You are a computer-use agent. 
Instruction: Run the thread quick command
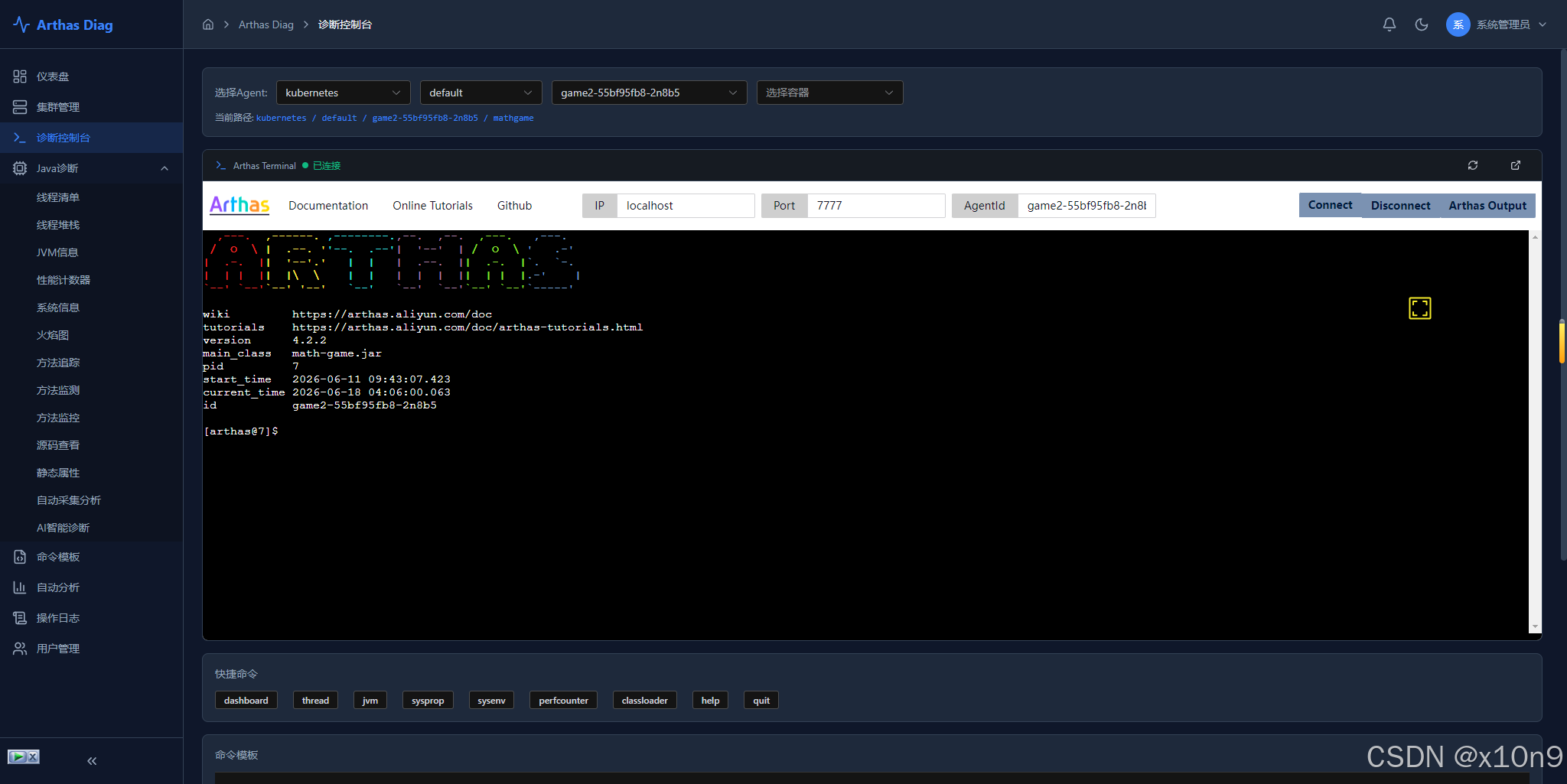(315, 701)
